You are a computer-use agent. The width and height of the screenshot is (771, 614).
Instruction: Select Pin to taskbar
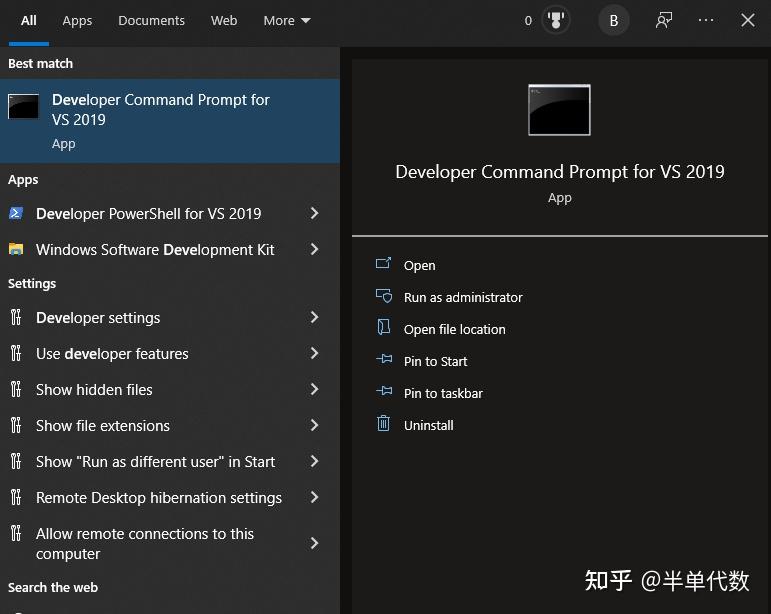pos(443,393)
